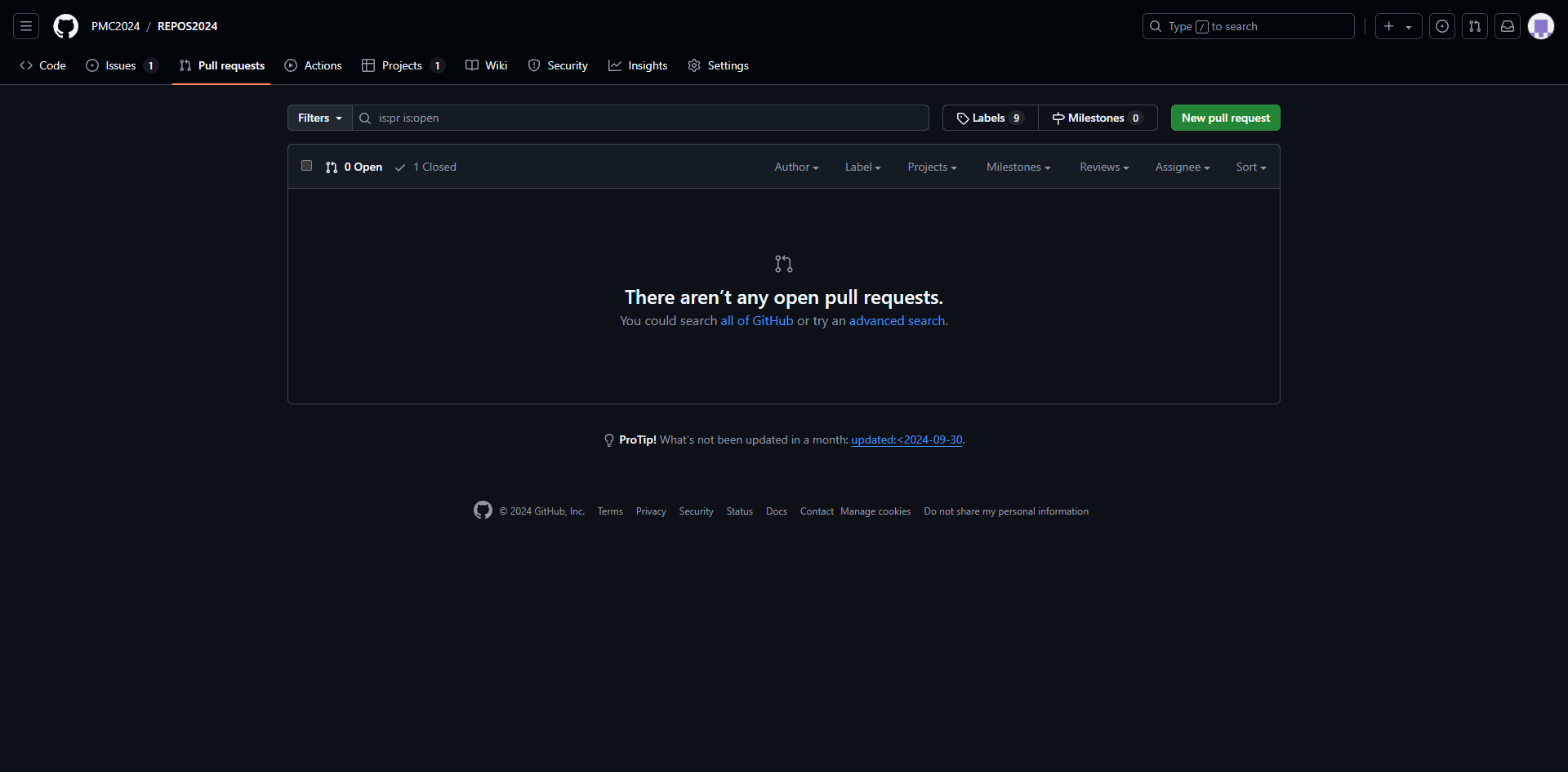Switch to the Actions tab

pos(313,65)
